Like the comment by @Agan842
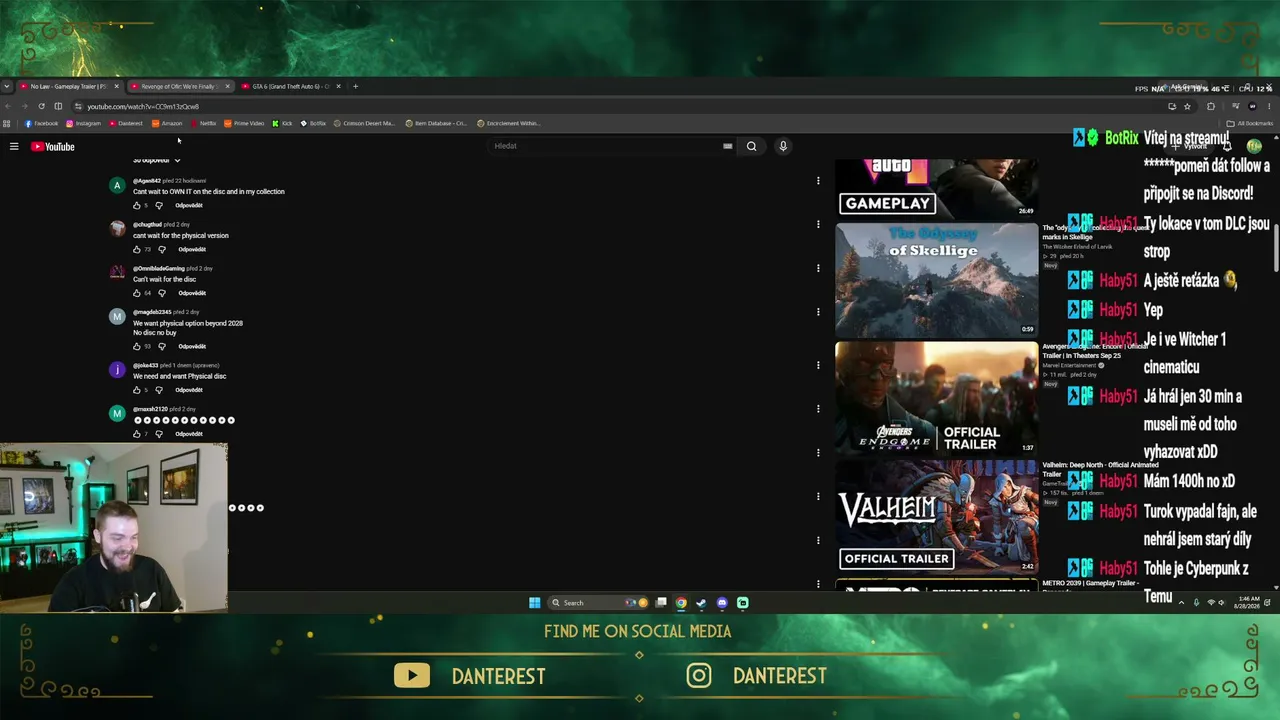This screenshot has height=720, width=1280. click(x=137, y=206)
